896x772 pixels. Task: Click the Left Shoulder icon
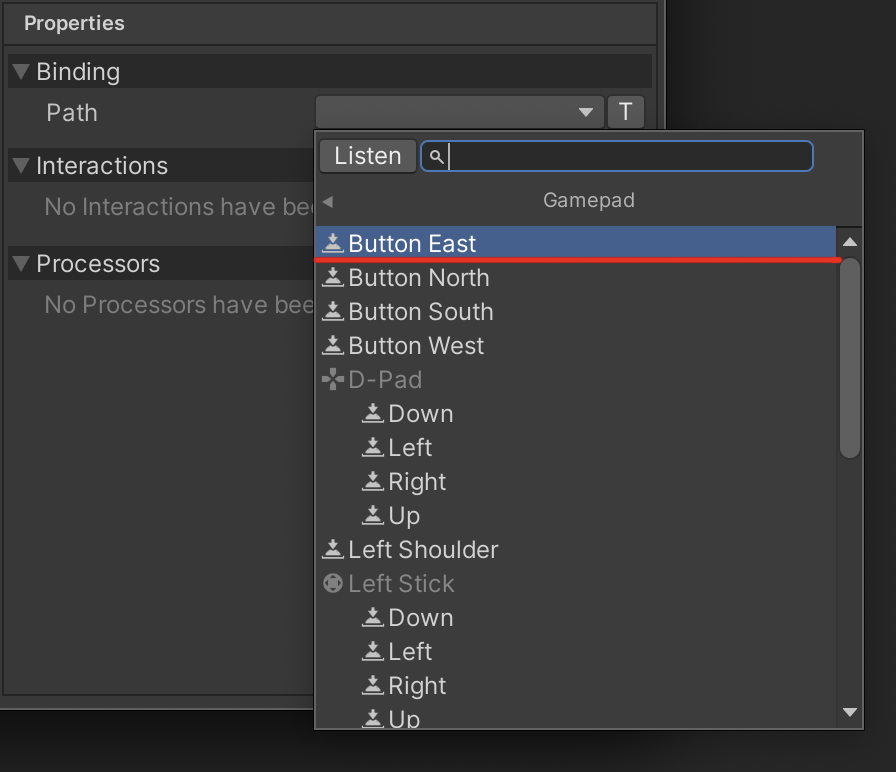tap(333, 550)
